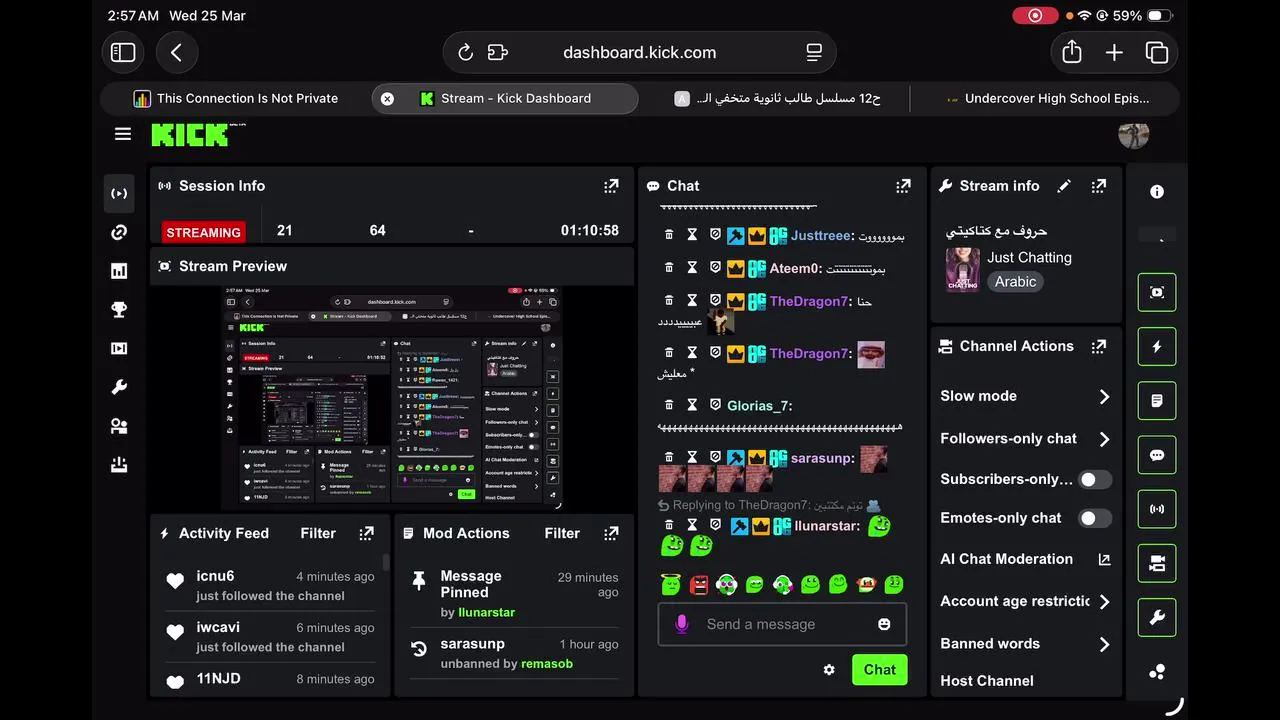
Task: Open the wrench settings icon in left sidebar
Action: [119, 388]
